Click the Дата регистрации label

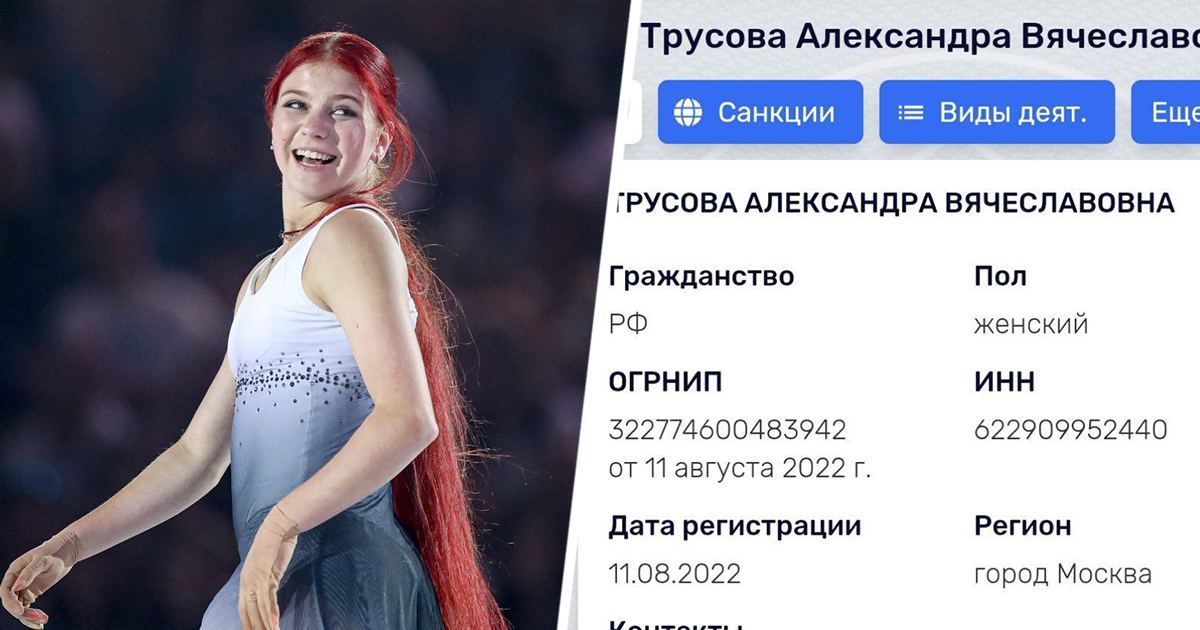[735, 526]
